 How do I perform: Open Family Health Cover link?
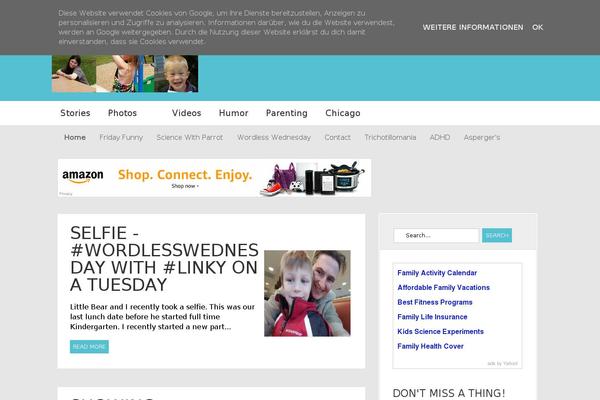click(x=430, y=346)
